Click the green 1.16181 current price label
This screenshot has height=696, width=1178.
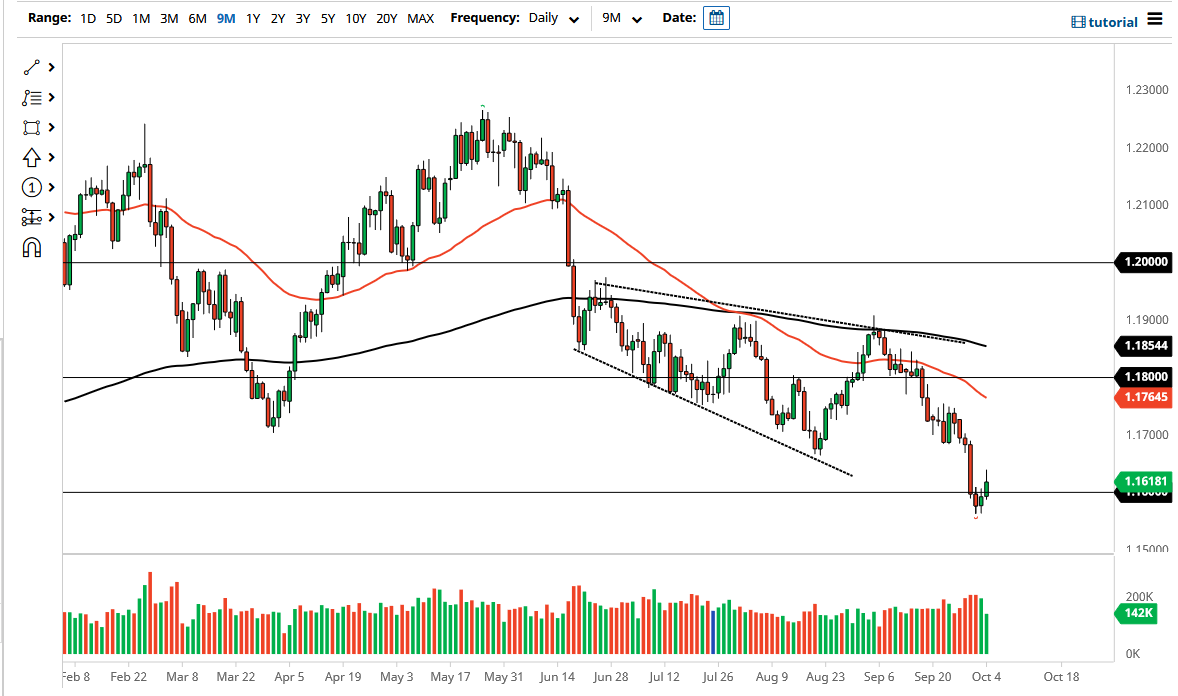(1144, 481)
